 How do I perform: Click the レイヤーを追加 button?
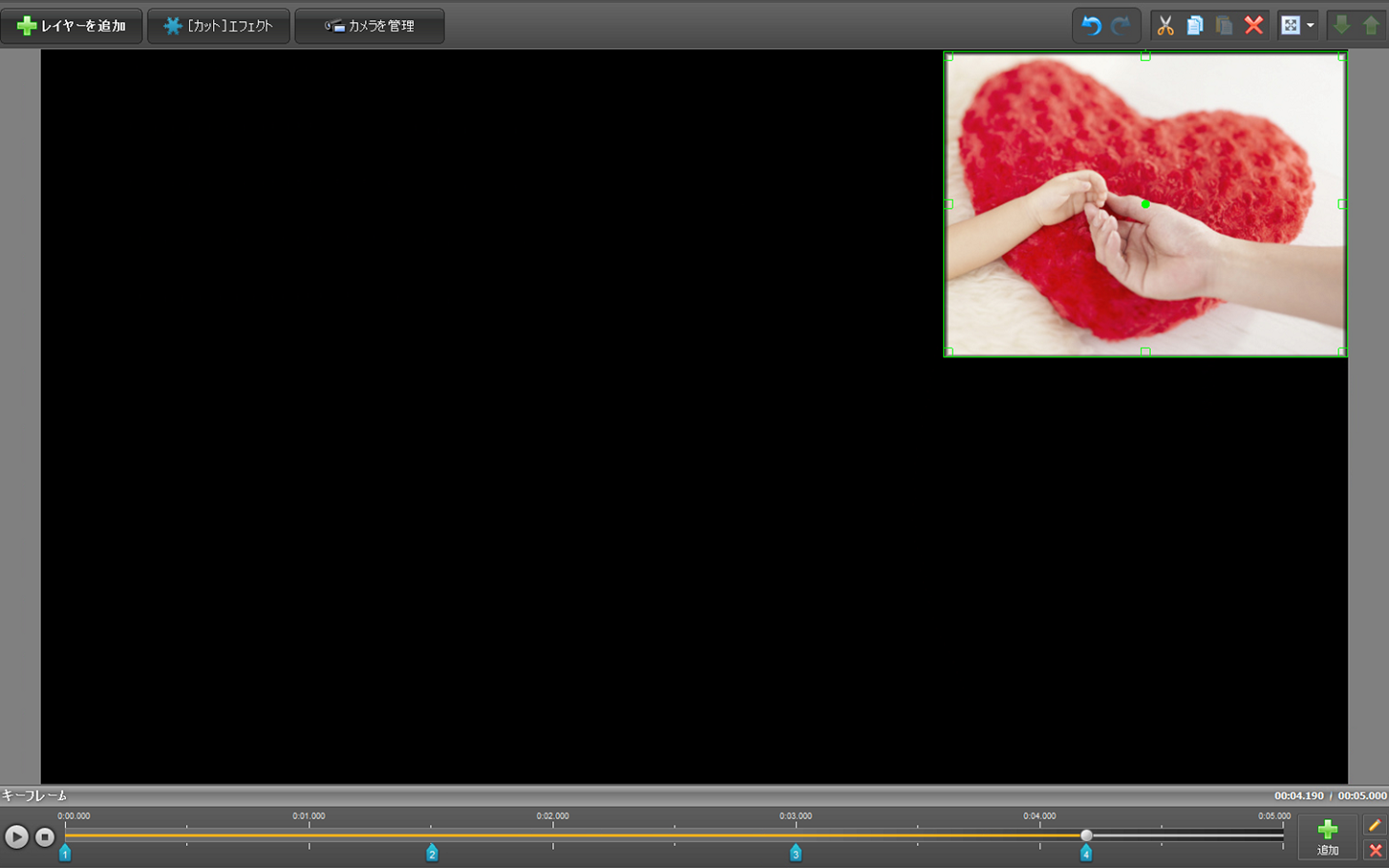[72, 26]
